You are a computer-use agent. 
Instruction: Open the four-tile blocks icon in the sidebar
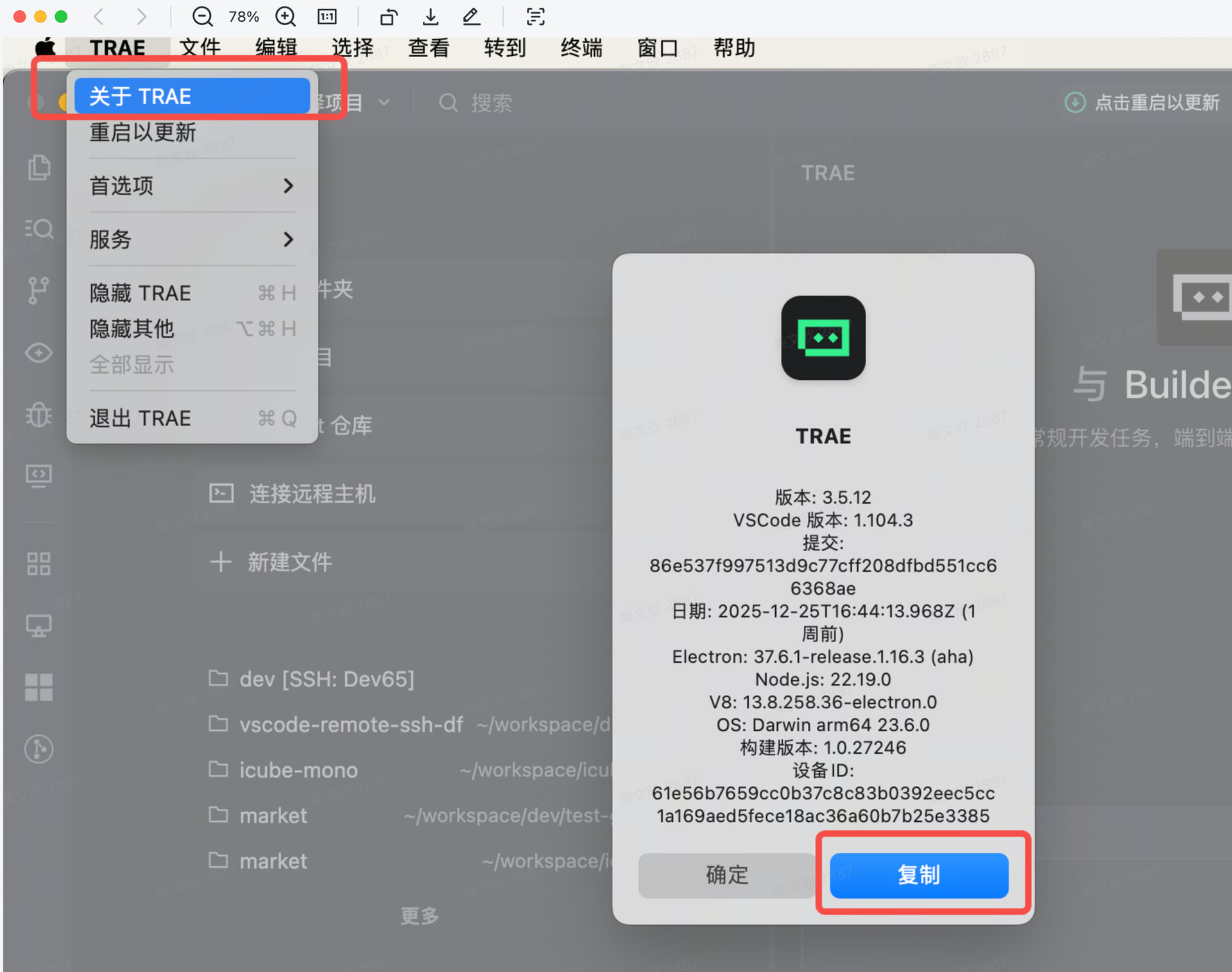(38, 687)
